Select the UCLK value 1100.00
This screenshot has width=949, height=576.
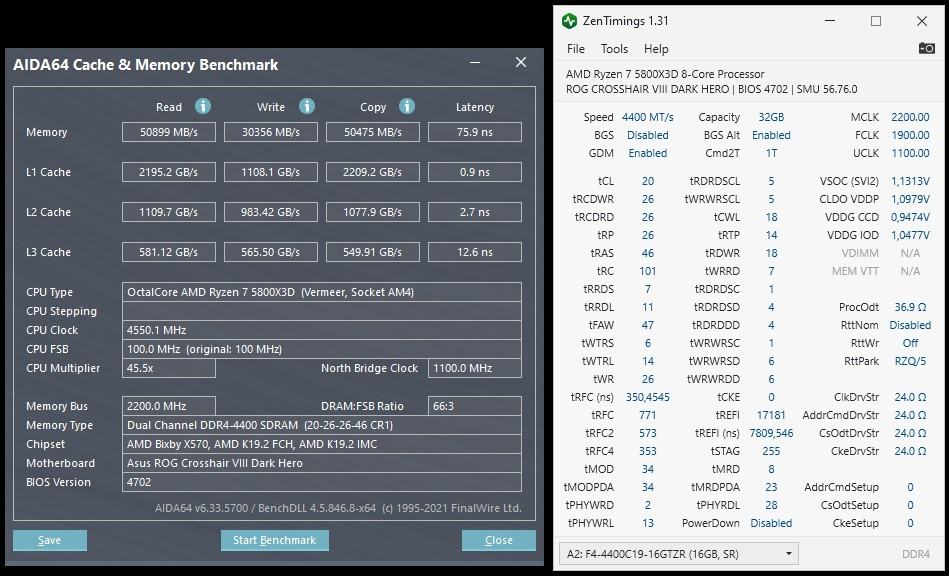910,153
